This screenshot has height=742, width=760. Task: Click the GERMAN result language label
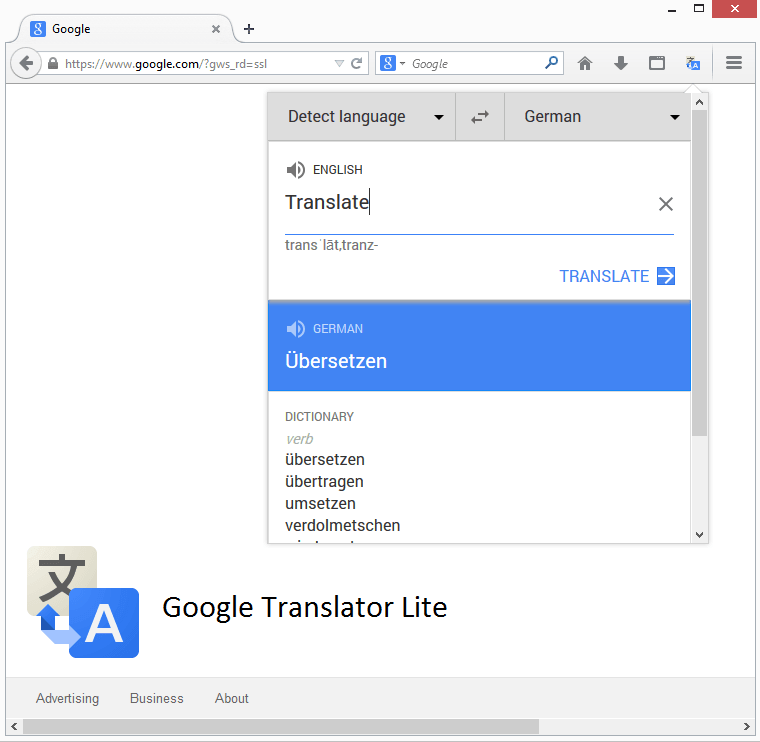click(337, 329)
